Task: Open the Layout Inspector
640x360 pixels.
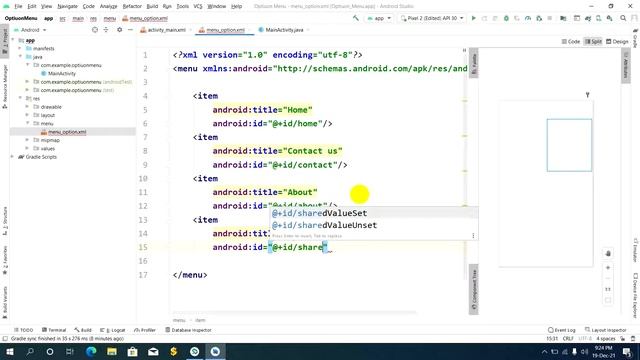Action: 606,330
